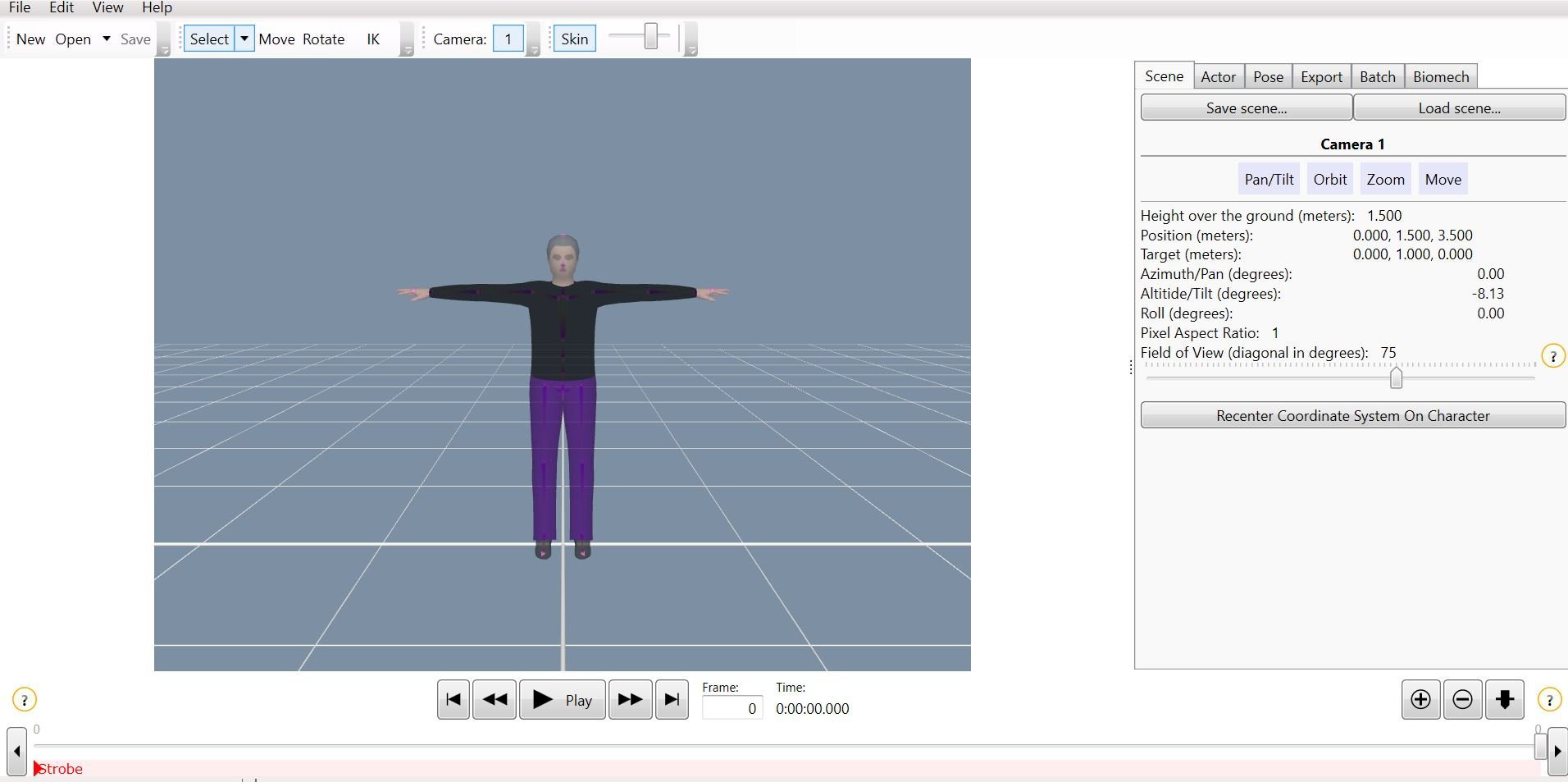Image resolution: width=1568 pixels, height=782 pixels.
Task: Open help icon beside timeline zoom buttons
Action: pyautogui.click(x=1549, y=700)
